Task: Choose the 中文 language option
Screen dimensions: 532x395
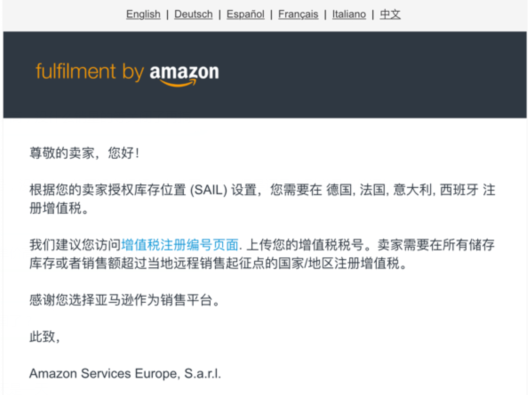Action: tap(390, 14)
